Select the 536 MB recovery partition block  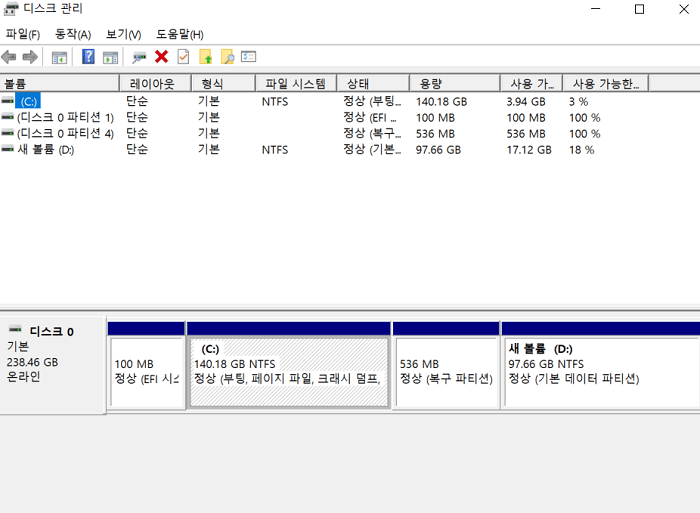coord(446,372)
